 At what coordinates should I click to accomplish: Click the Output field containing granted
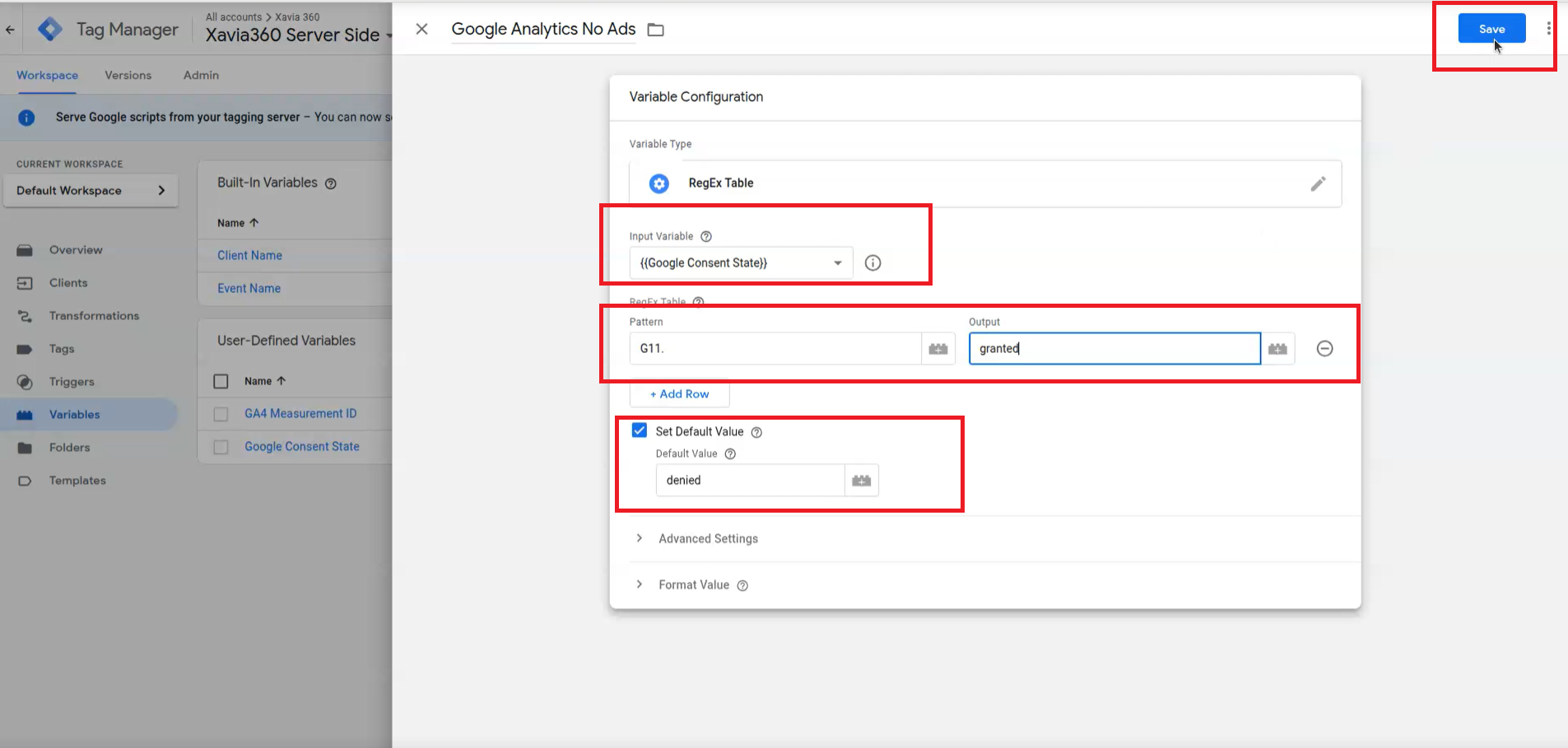pyautogui.click(x=1114, y=348)
